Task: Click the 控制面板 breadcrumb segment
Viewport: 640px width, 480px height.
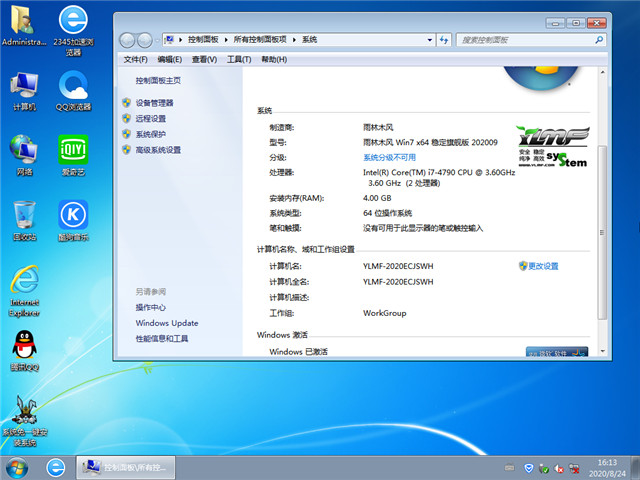Action: 203,40
